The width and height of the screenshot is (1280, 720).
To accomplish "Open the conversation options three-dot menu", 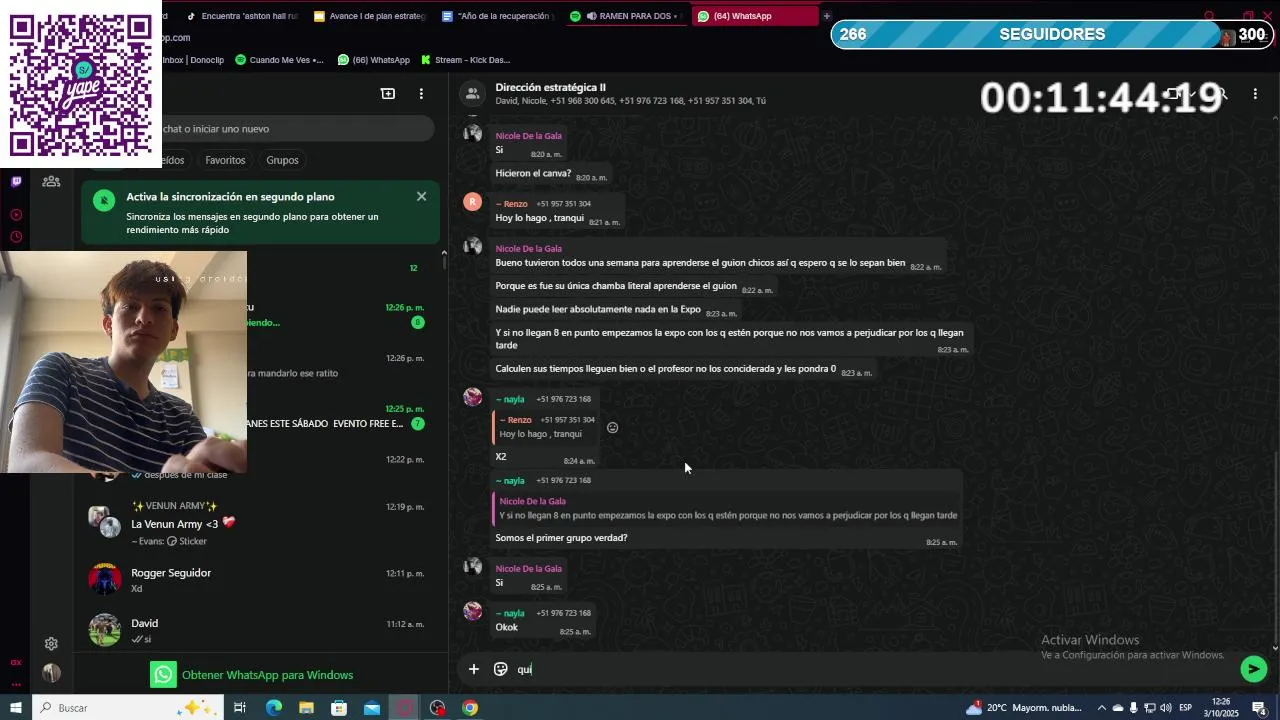I will (1255, 94).
